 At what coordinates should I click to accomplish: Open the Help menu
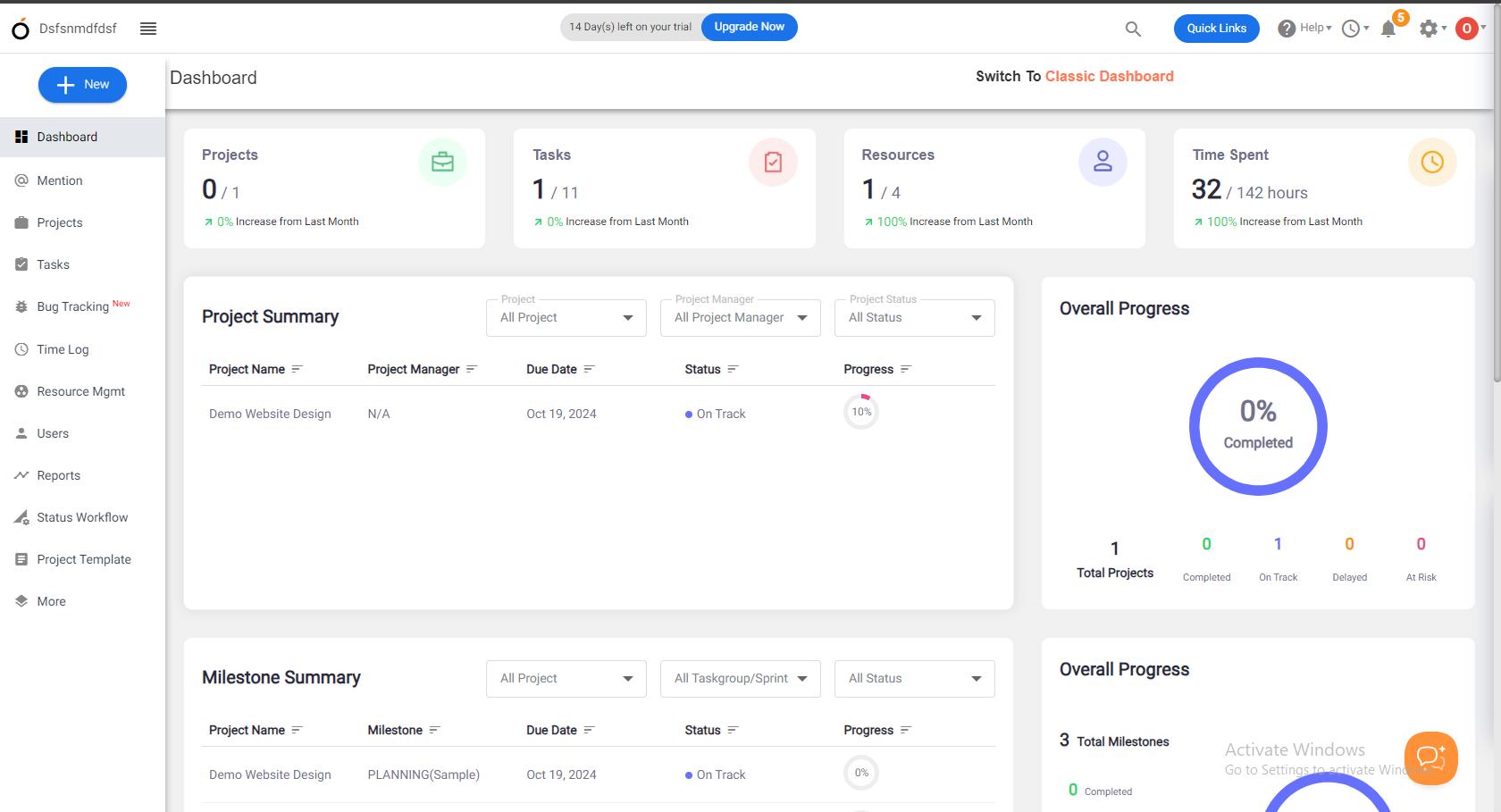coord(1304,29)
